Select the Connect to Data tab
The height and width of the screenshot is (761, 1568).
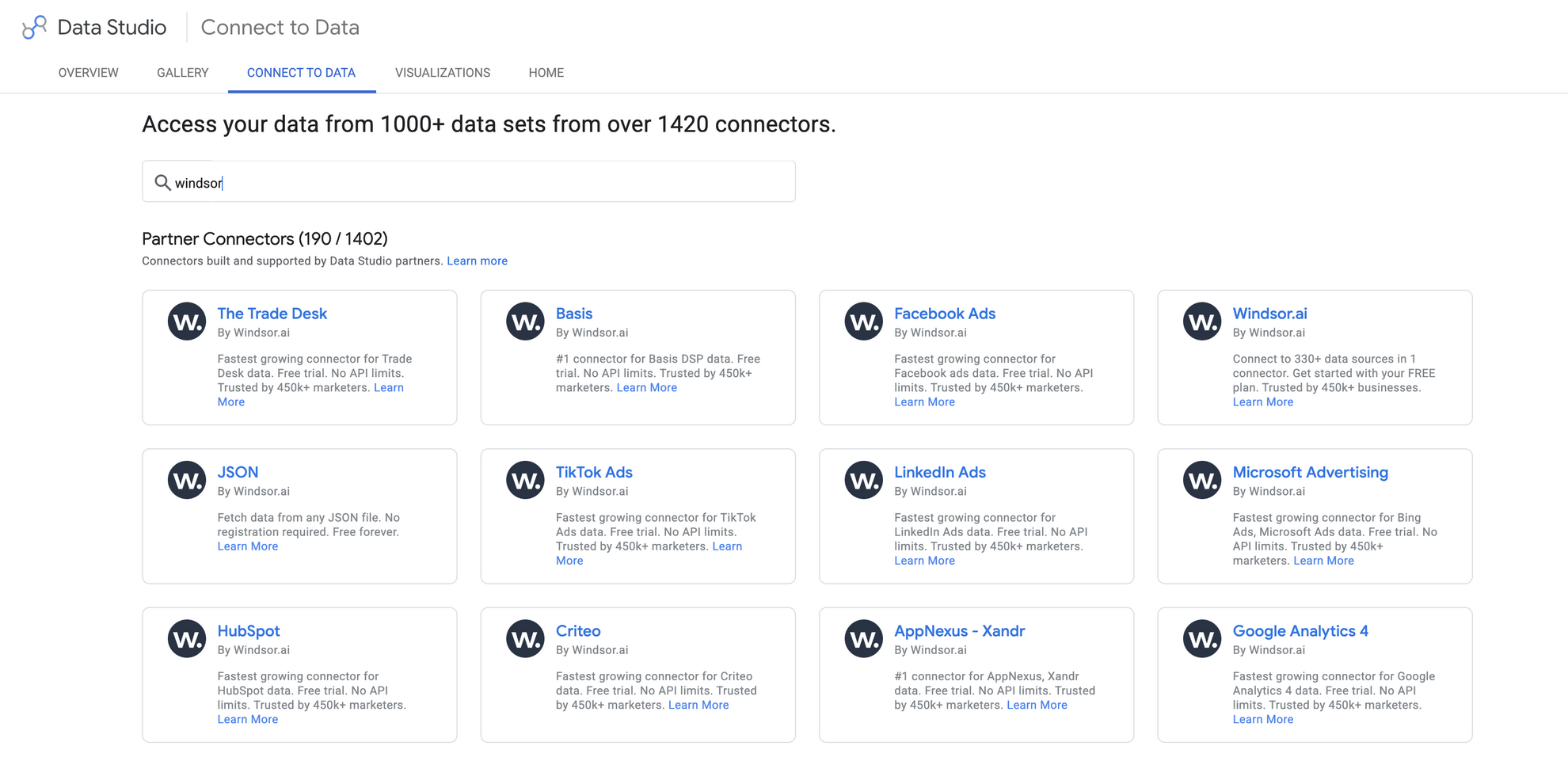click(301, 73)
